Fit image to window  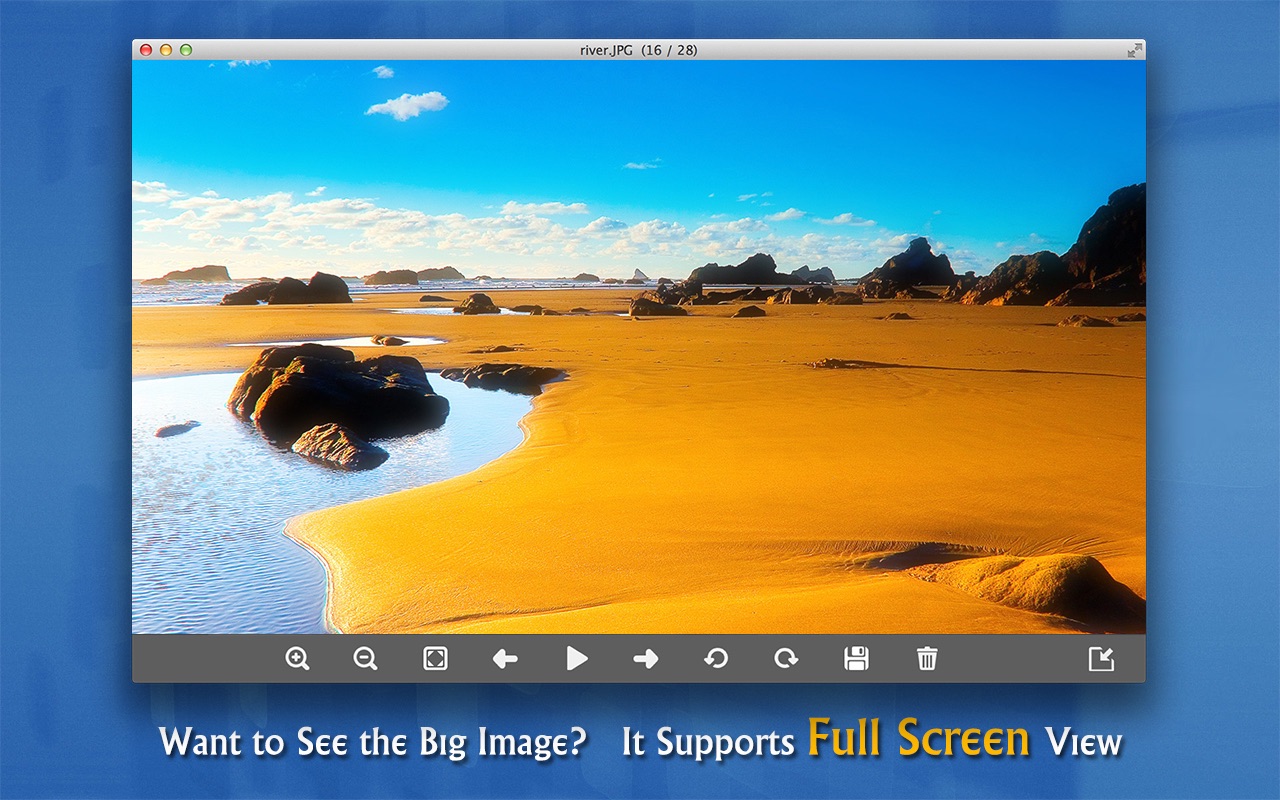tap(436, 659)
